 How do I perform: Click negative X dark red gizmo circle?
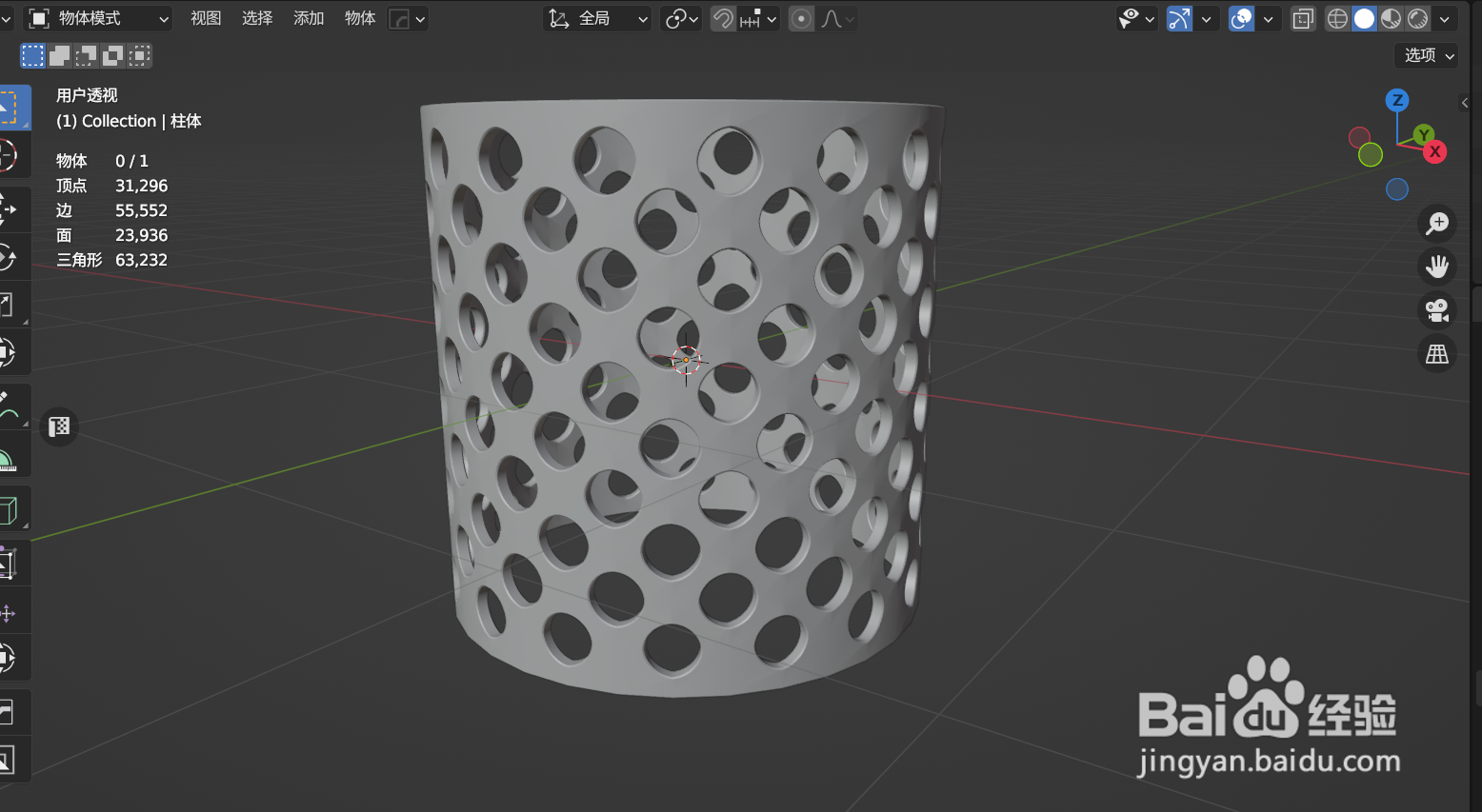pyautogui.click(x=1360, y=138)
